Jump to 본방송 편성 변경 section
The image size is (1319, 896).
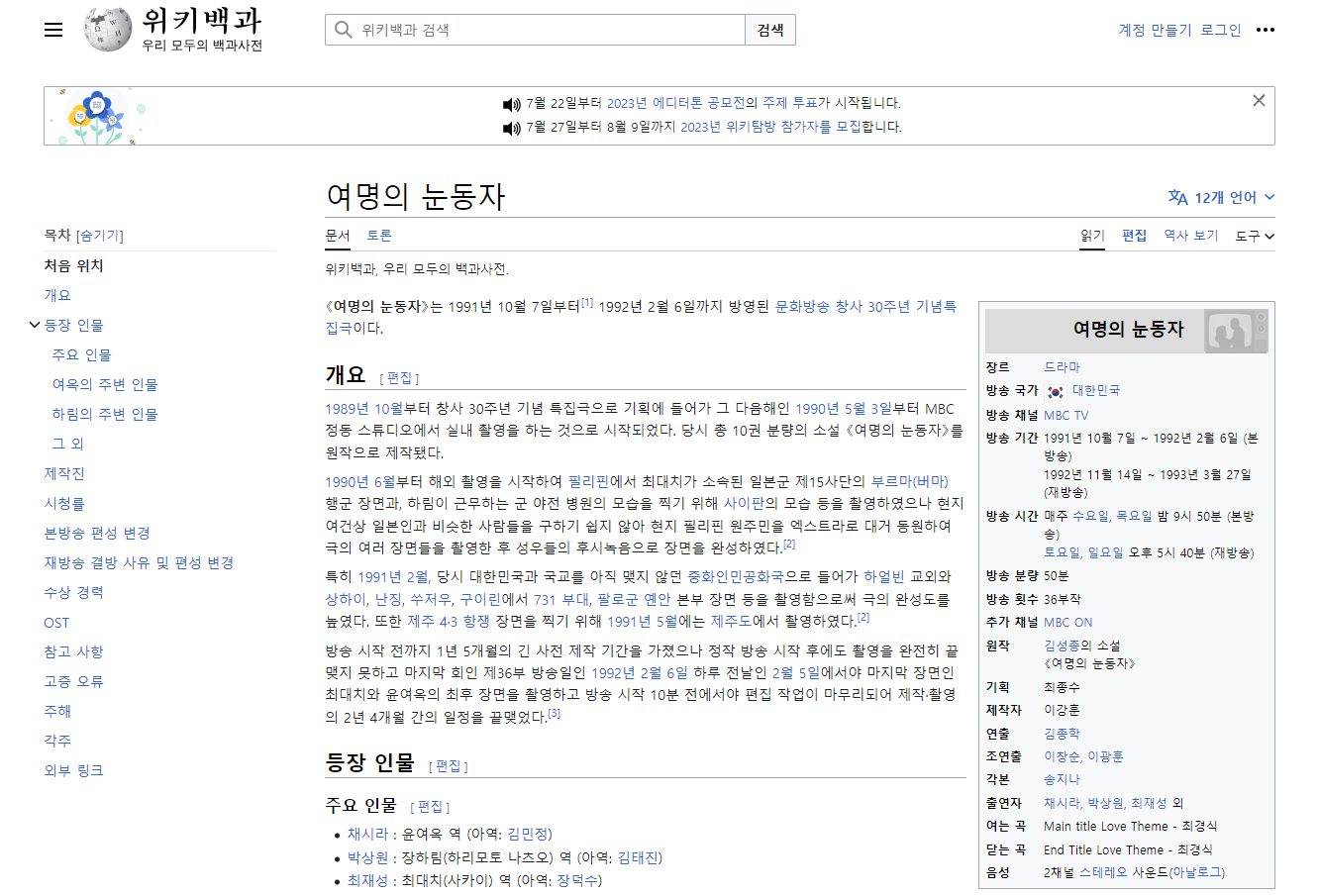(97, 533)
